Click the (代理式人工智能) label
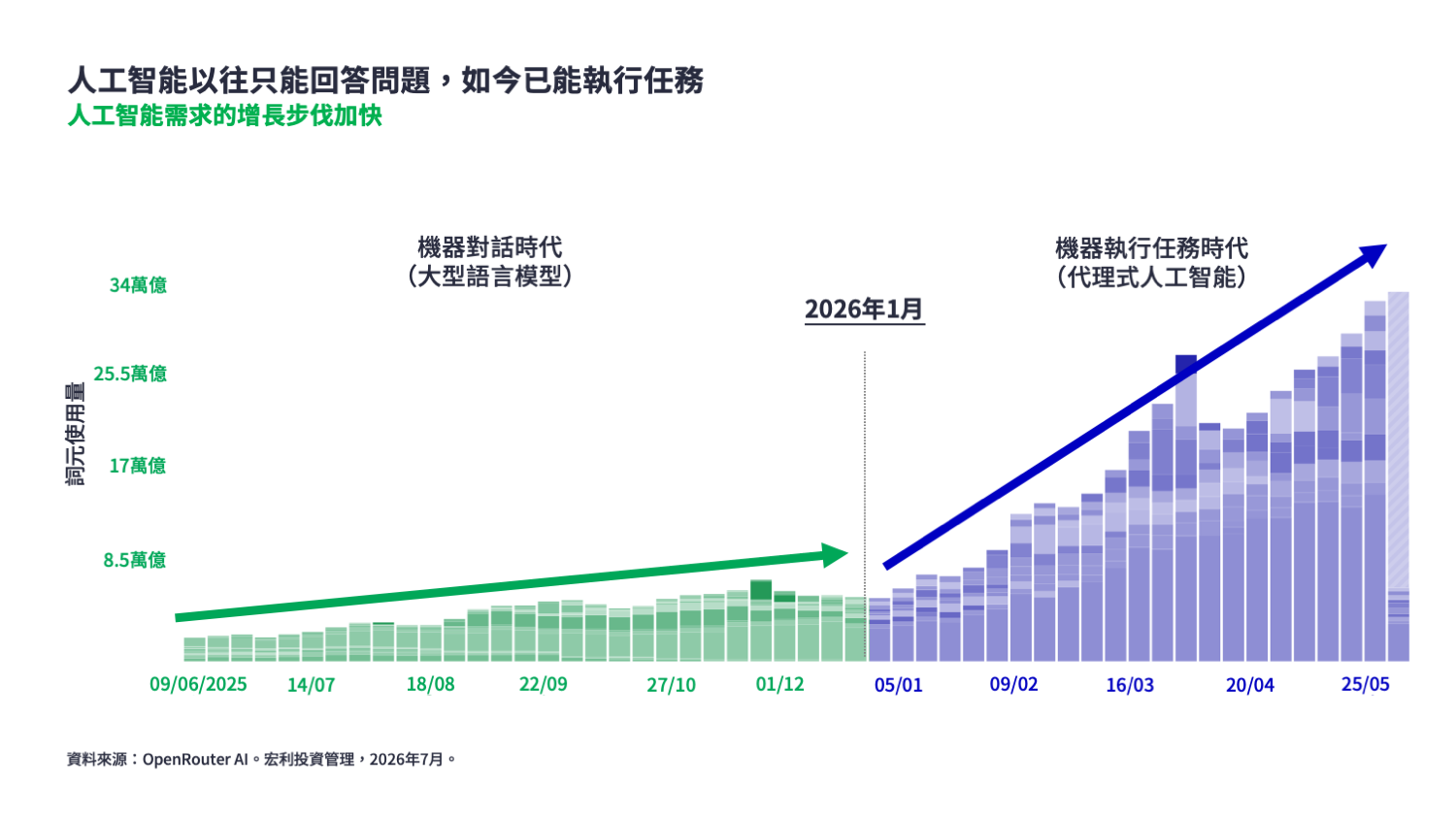Screen dimensions: 1456x819 pos(1152,278)
